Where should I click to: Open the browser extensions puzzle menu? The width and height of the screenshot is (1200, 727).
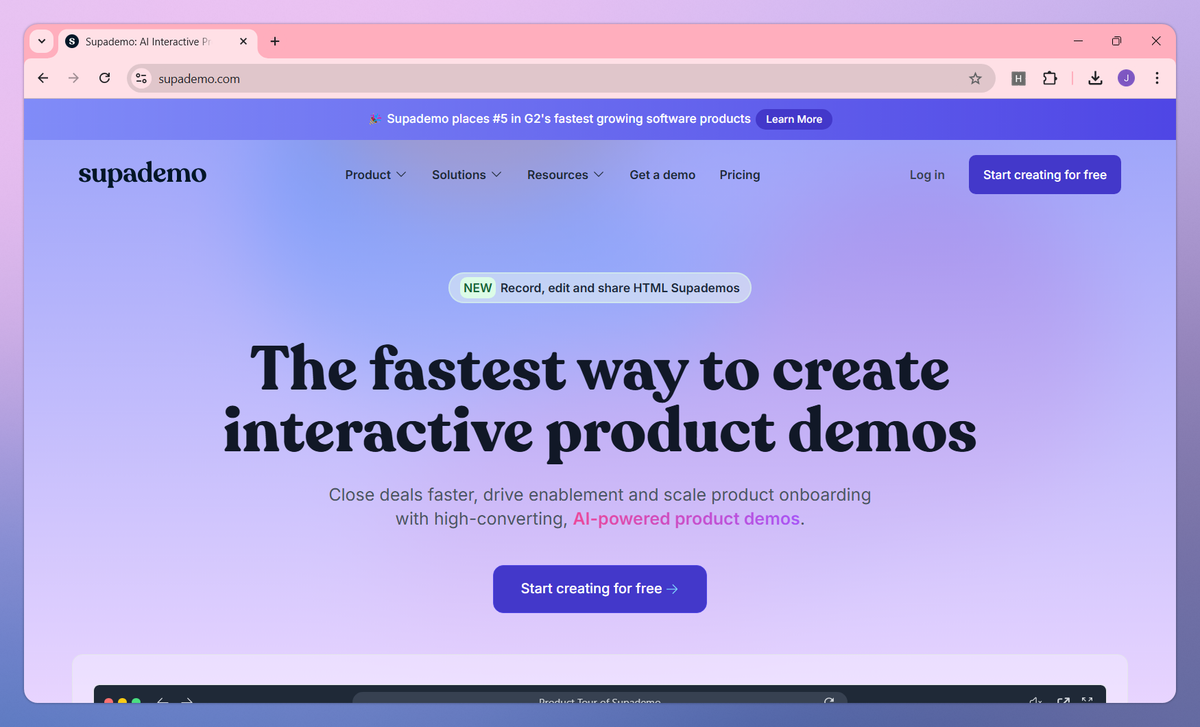[x=1050, y=78]
